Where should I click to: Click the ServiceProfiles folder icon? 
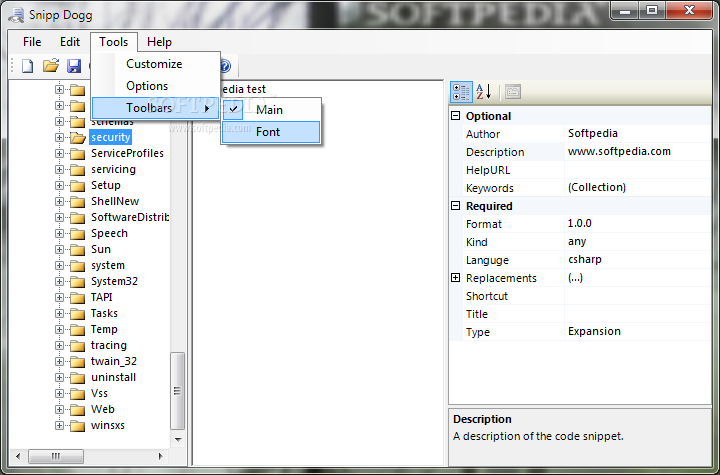pos(78,153)
